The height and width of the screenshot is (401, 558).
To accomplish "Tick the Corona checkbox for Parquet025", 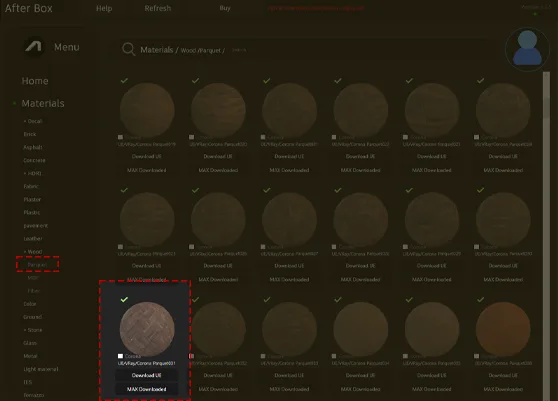I will tap(120, 247).
